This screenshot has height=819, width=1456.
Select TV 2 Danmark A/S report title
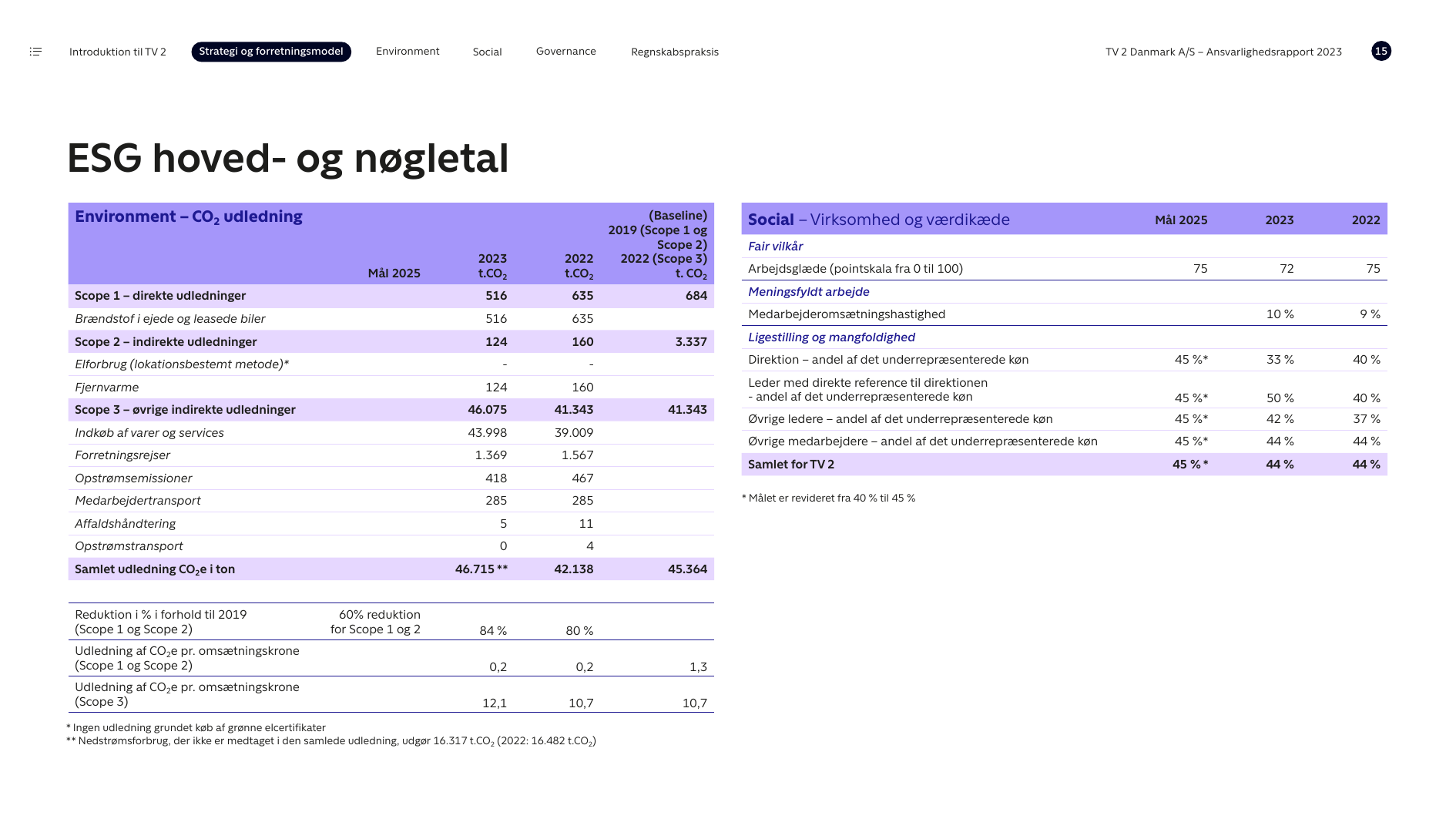[1223, 52]
